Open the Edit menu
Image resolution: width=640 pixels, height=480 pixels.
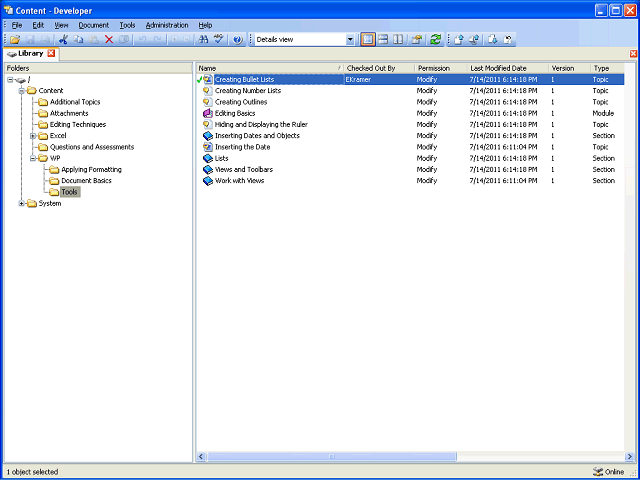point(38,25)
